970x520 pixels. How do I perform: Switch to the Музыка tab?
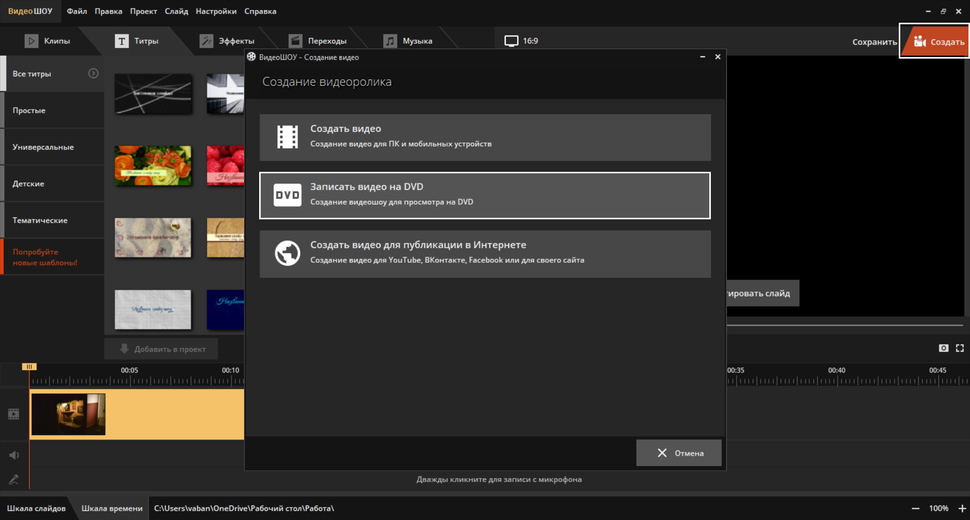point(408,41)
